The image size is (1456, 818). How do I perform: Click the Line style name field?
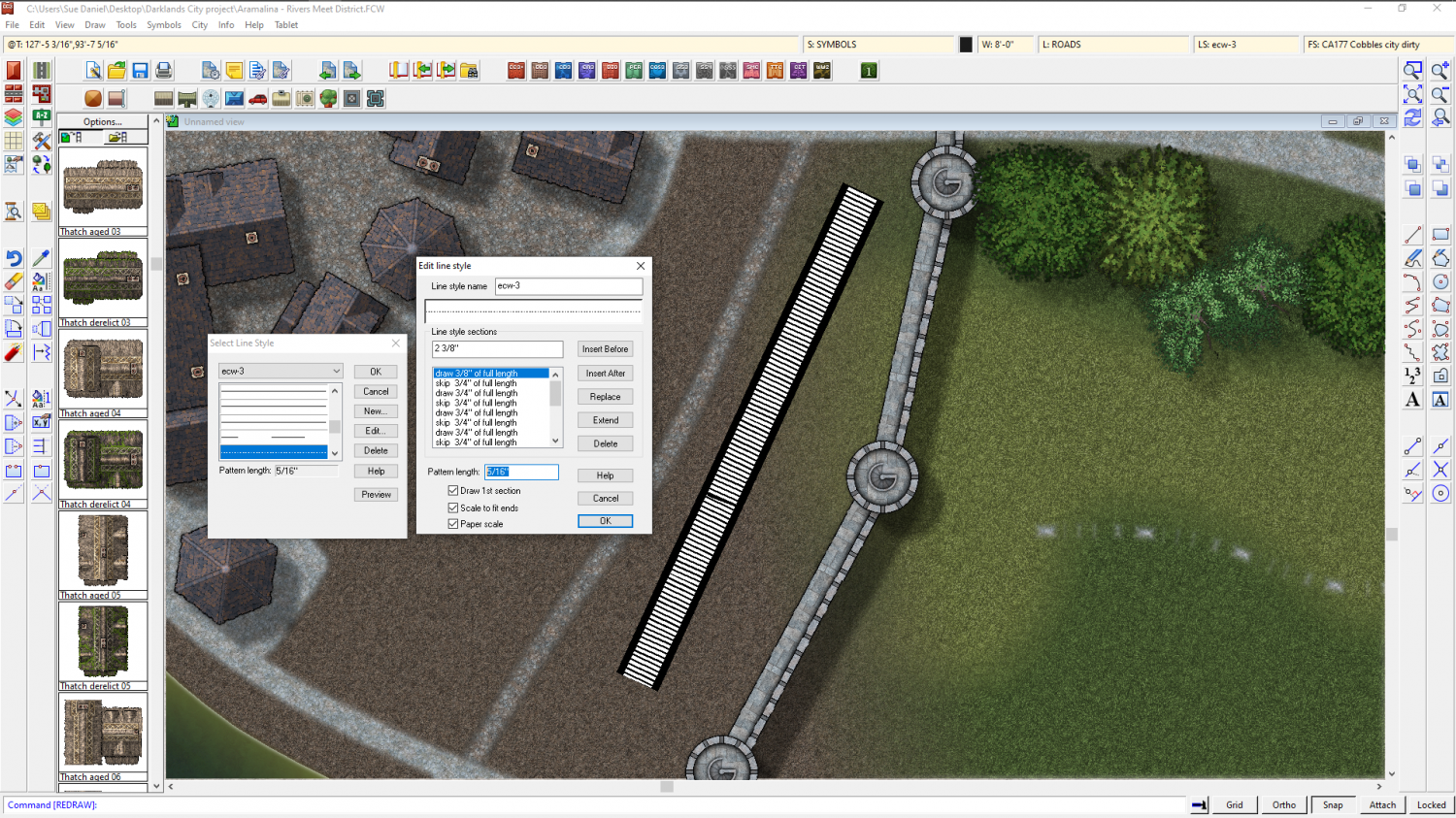(569, 286)
